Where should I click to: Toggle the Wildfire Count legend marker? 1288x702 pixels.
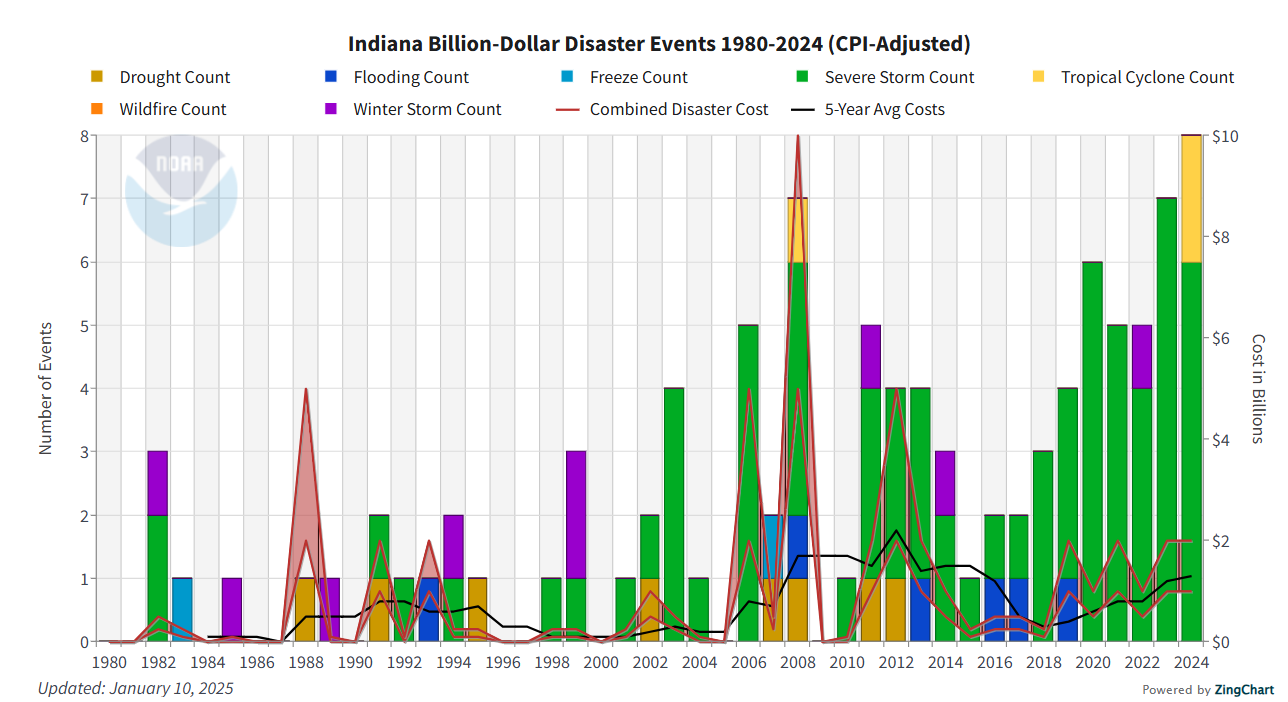(97, 109)
